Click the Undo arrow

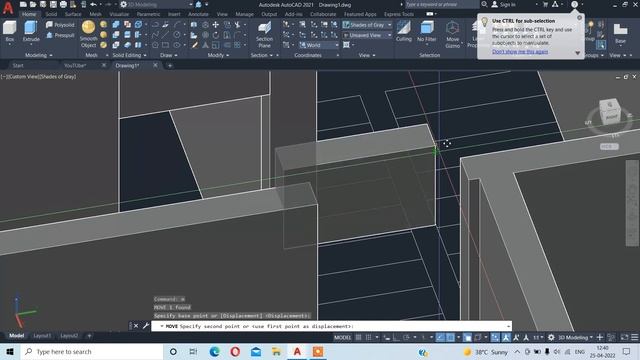click(x=93, y=4)
